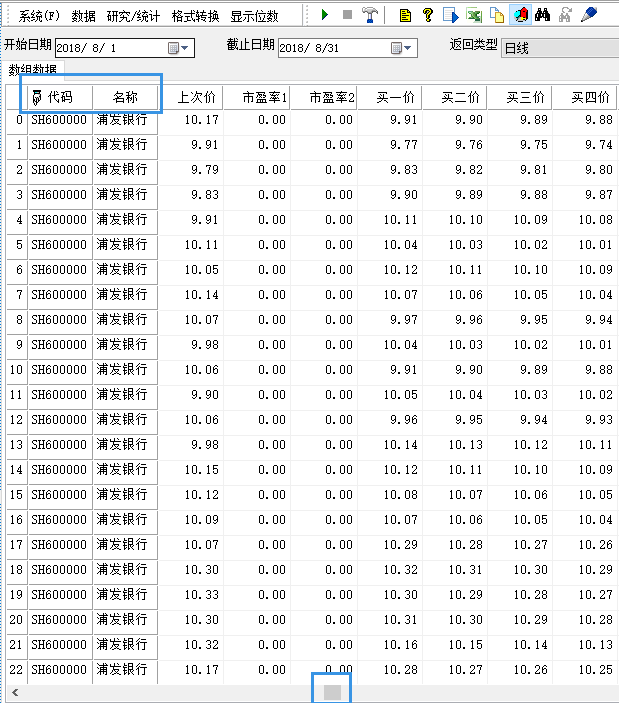
Task: Select row header number 10
Action: pyautogui.click(x=17, y=370)
